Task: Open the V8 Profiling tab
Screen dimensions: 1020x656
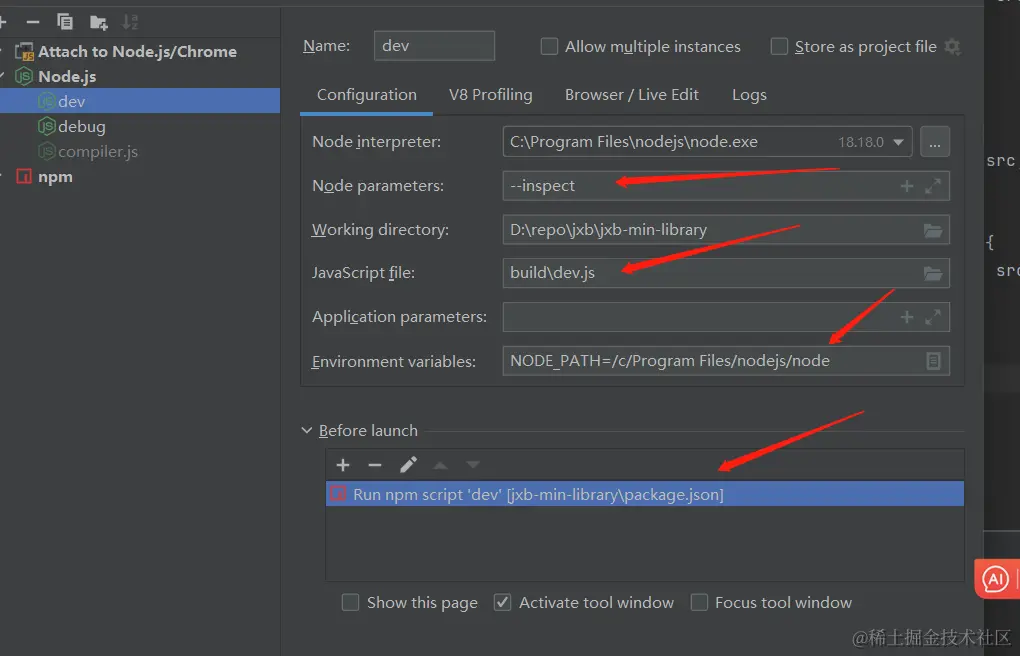Action: pos(490,95)
